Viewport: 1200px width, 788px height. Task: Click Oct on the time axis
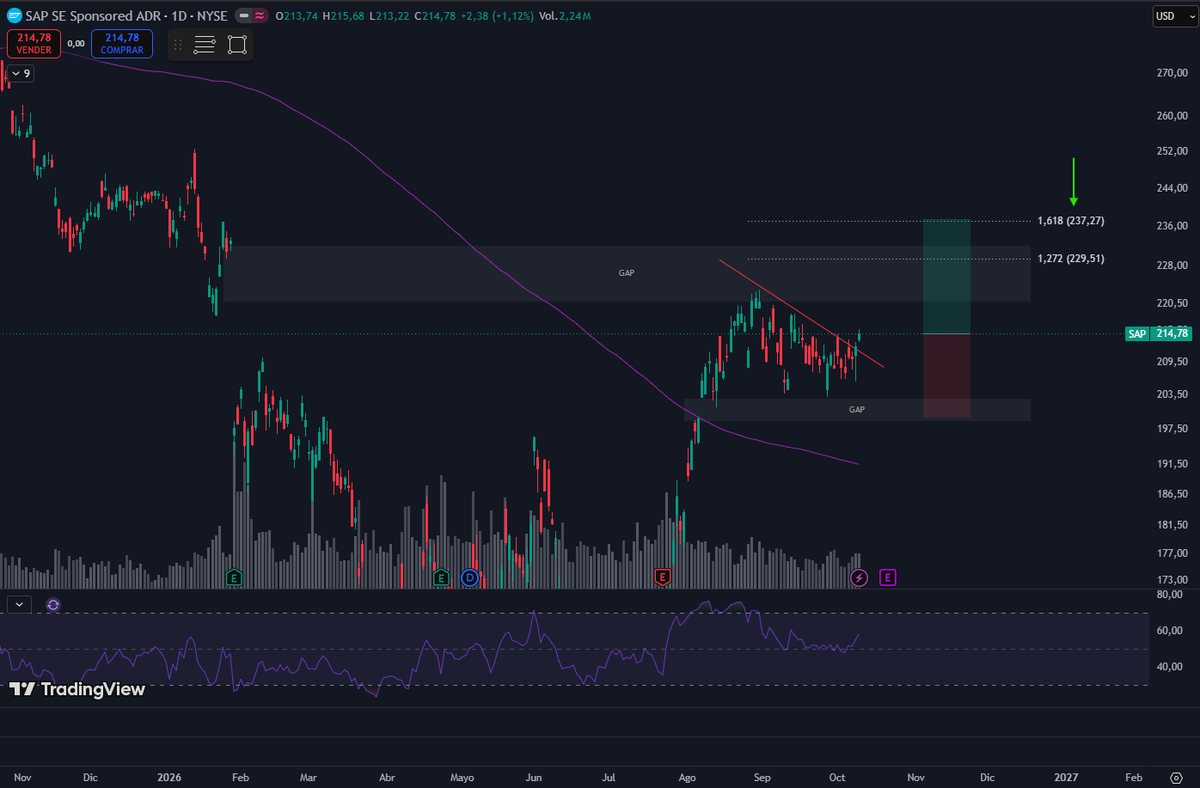tap(837, 777)
